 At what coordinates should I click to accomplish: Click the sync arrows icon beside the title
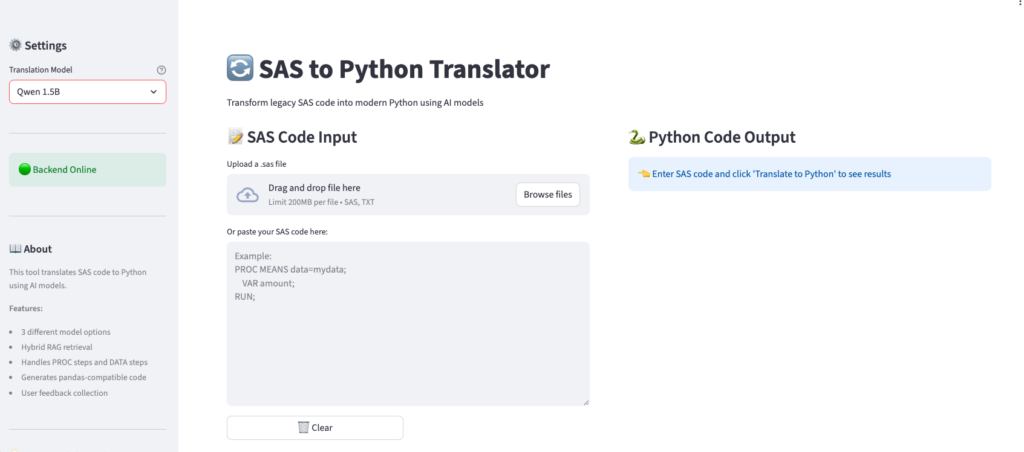pyautogui.click(x=240, y=69)
